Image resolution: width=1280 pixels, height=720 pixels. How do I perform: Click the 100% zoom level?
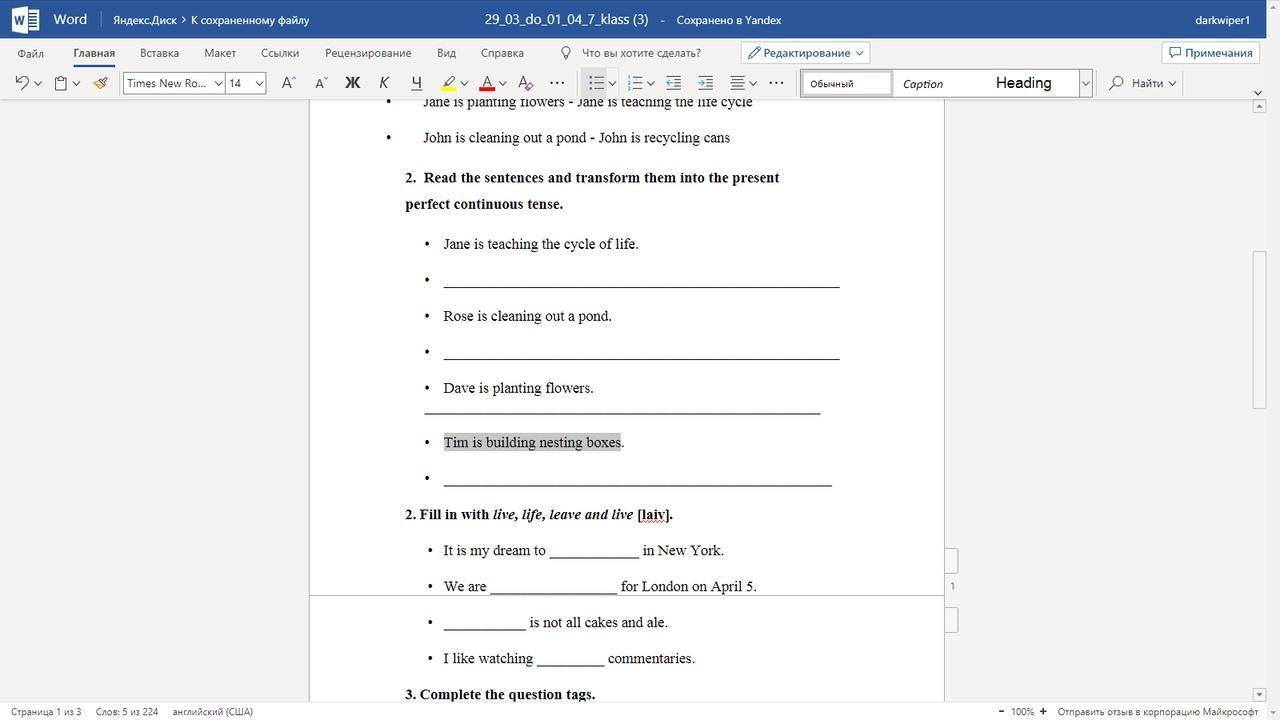tap(1022, 712)
